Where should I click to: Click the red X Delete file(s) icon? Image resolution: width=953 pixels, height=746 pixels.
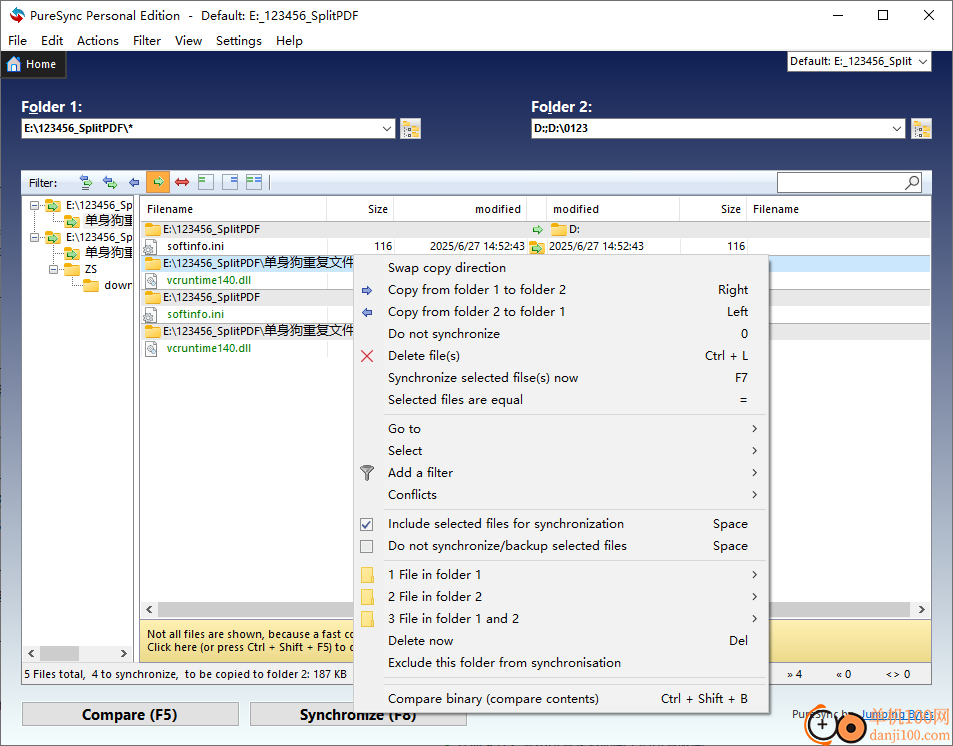[367, 356]
